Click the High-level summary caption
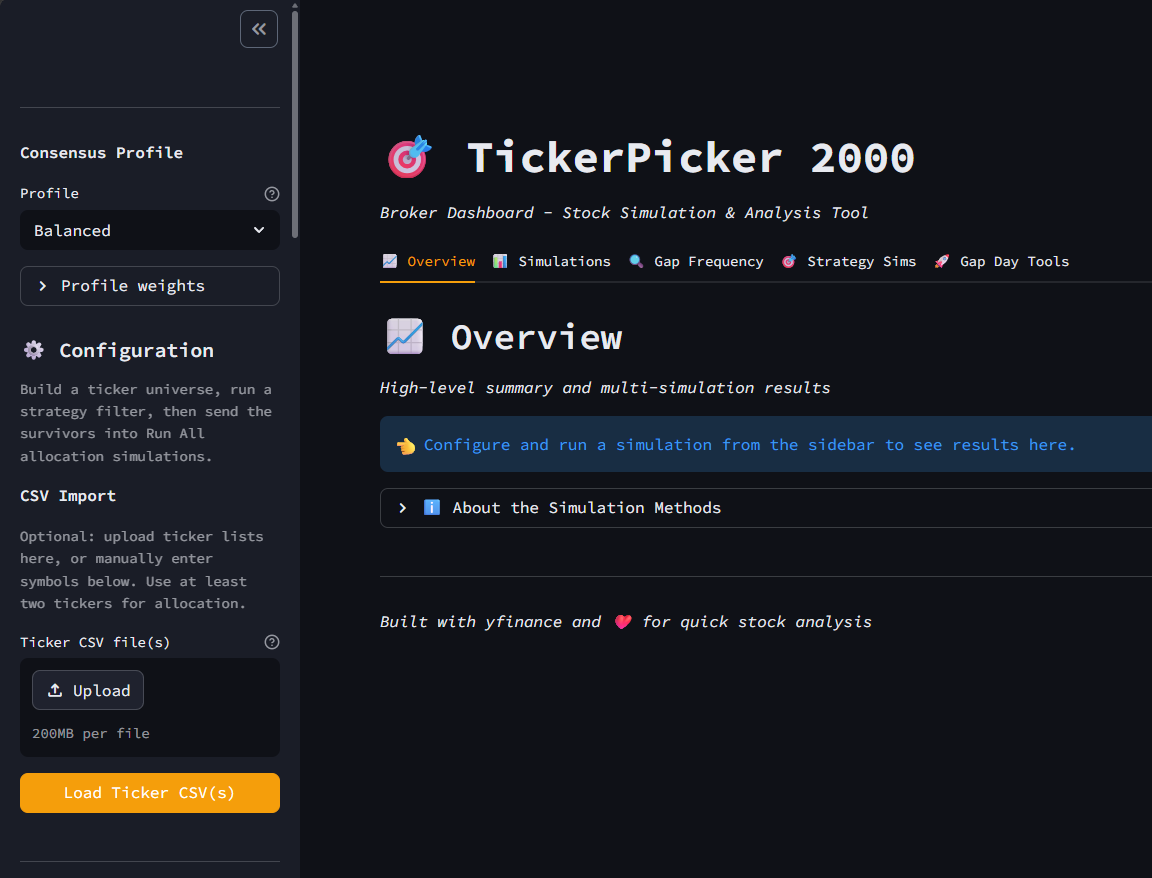Screen dimensions: 1152x878 (605, 388)
